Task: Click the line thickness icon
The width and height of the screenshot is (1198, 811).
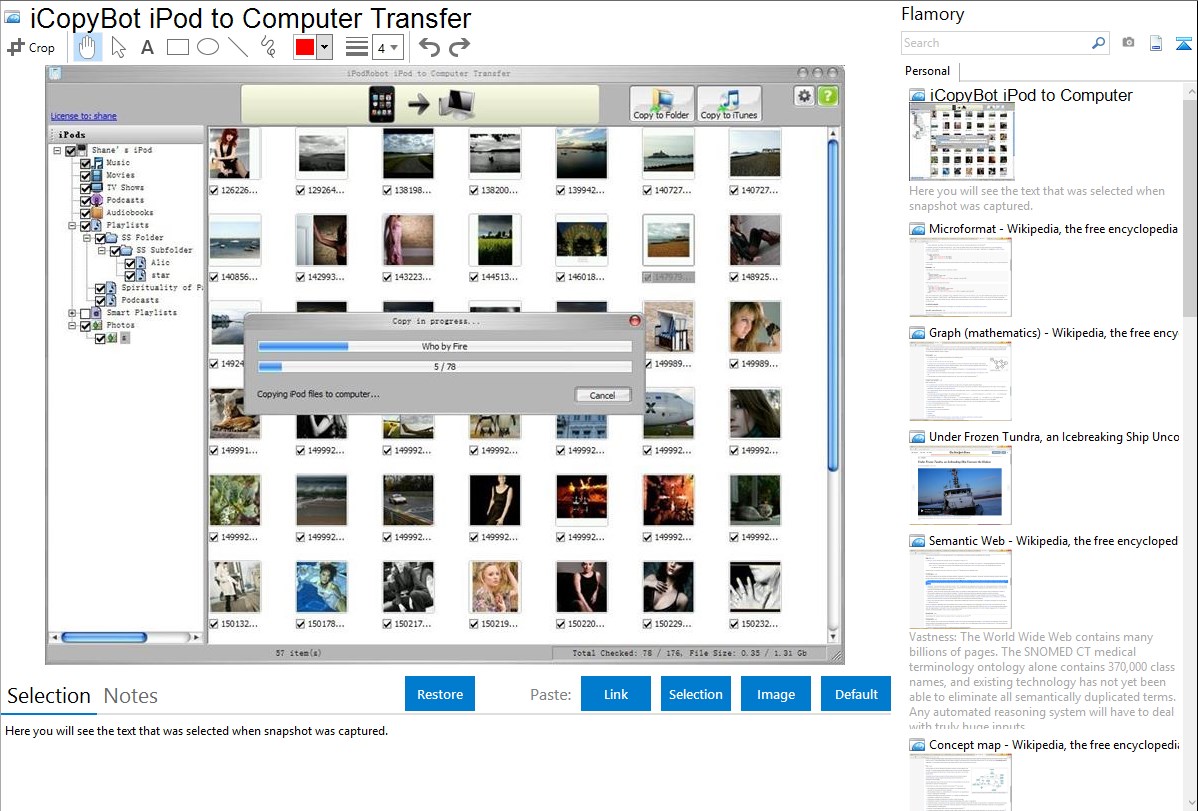Action: [357, 47]
